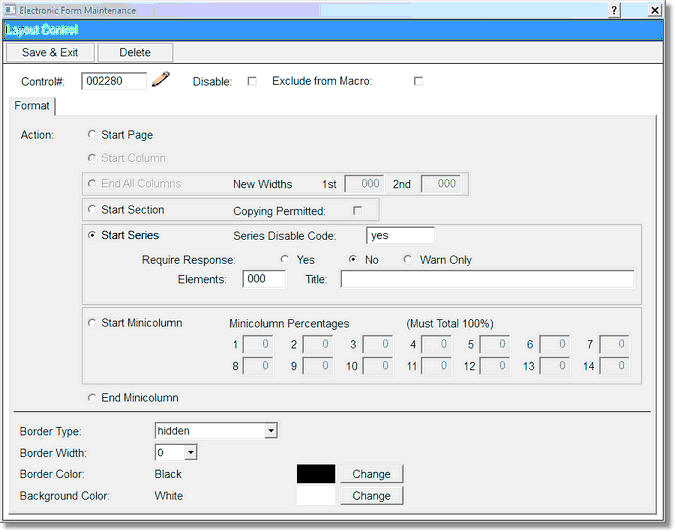Click the Electronic Form Maintenance window icon
The image size is (675, 532).
10,9
